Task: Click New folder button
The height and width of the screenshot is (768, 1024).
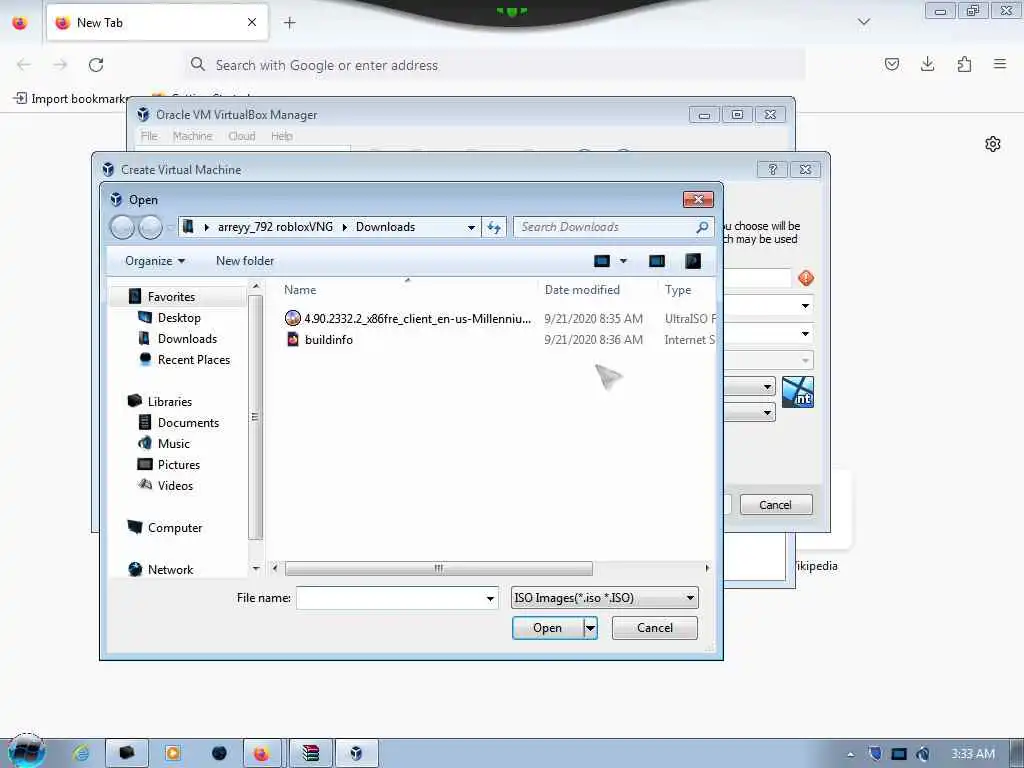Action: (245, 261)
